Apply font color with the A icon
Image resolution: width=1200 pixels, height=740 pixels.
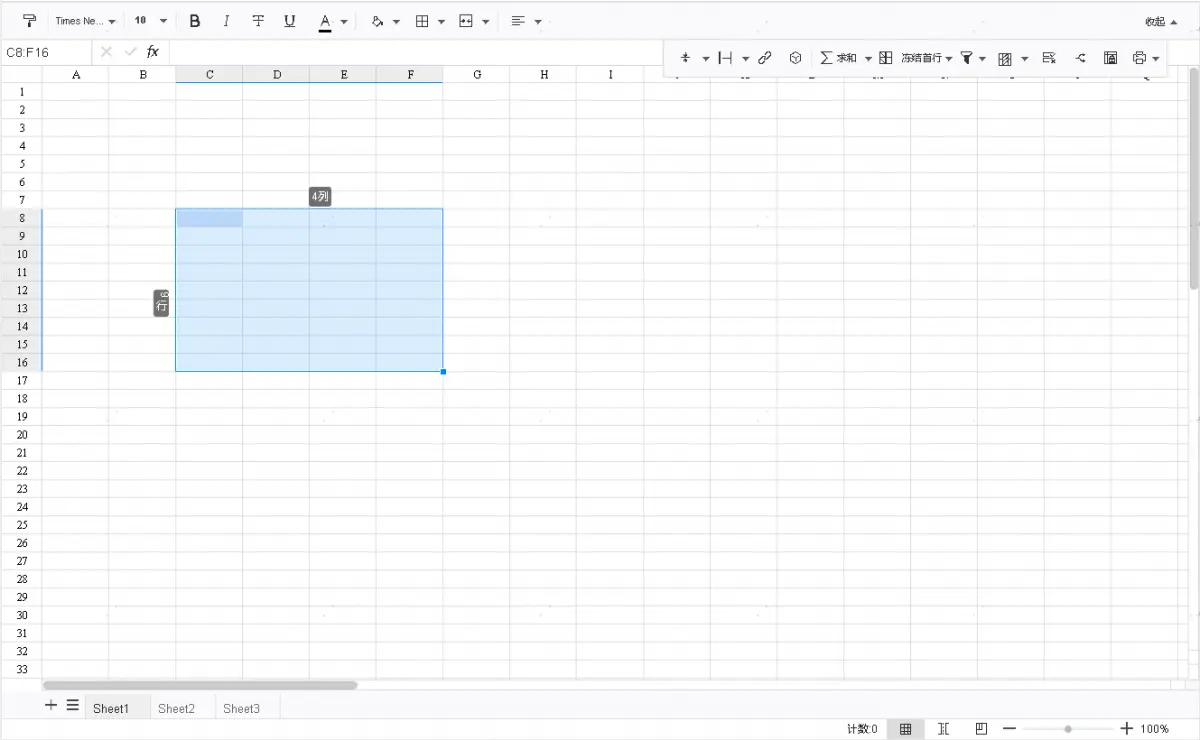tap(325, 21)
